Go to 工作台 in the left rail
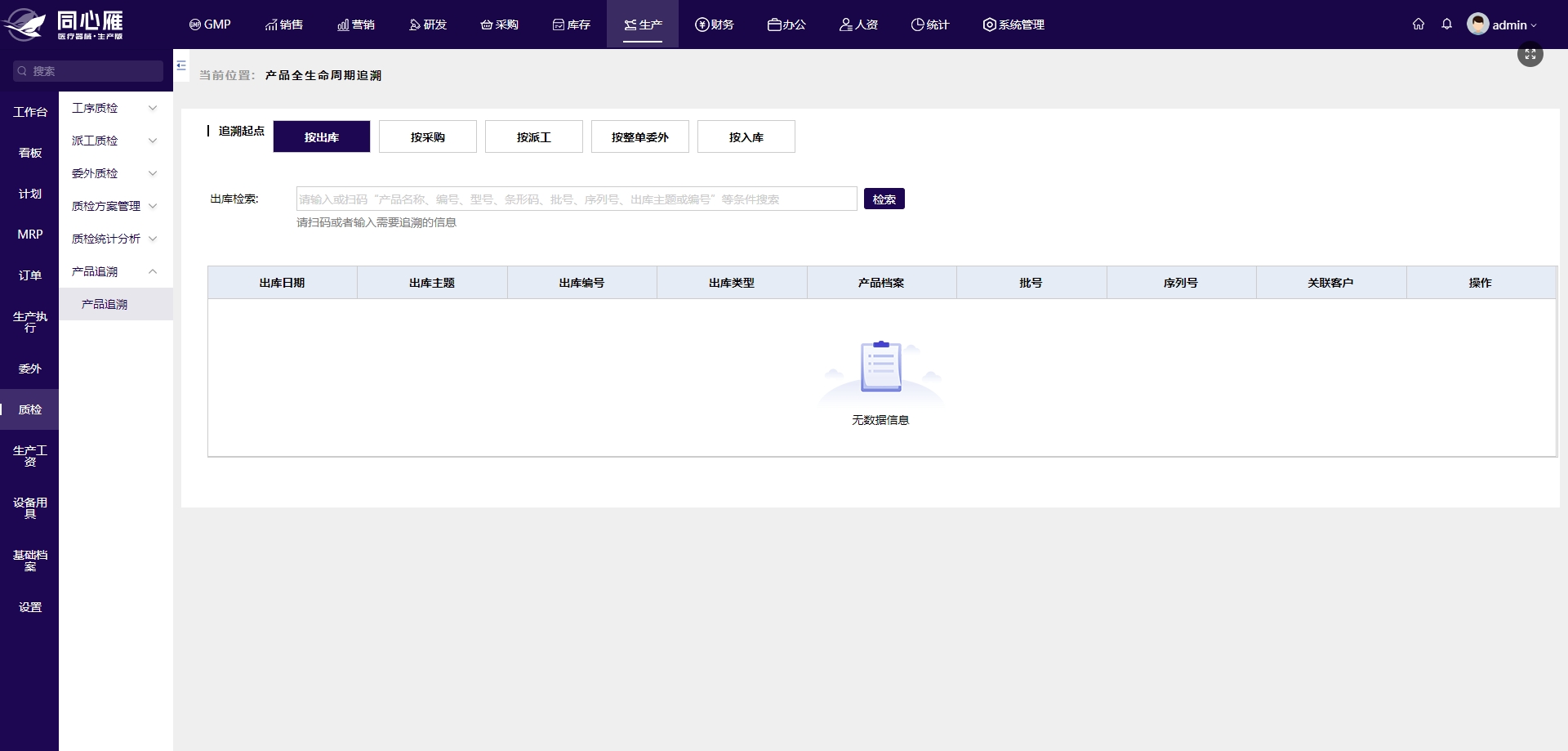1568x751 pixels. pyautogui.click(x=29, y=112)
